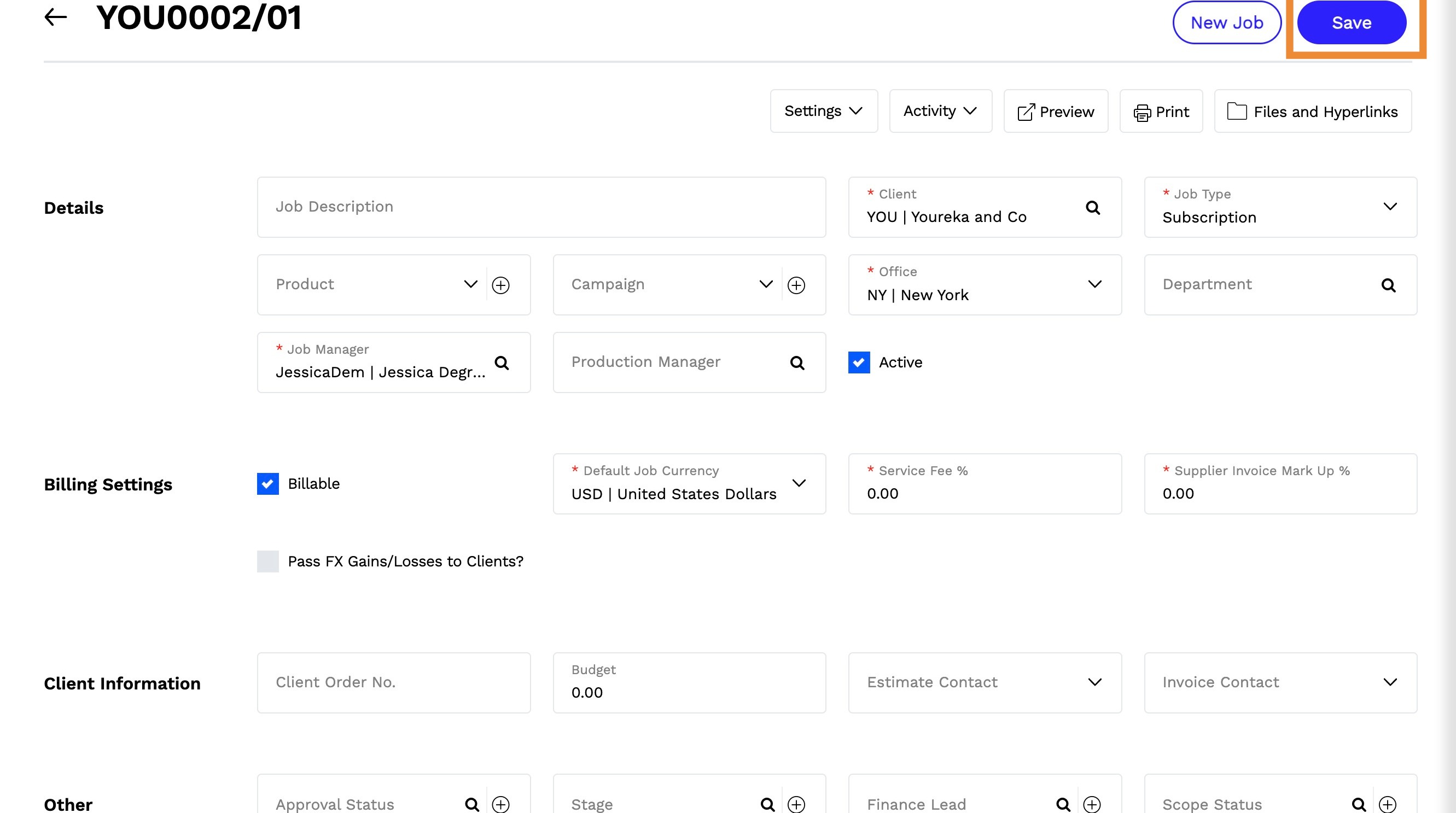Image resolution: width=1456 pixels, height=813 pixels.
Task: Click the Production Manager search icon
Action: click(x=797, y=362)
